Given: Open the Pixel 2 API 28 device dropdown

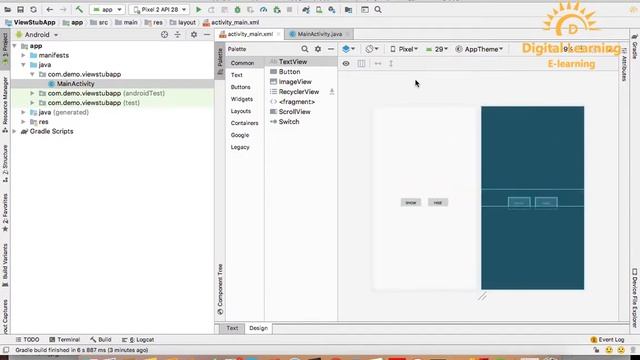Looking at the screenshot, I should (159, 9).
